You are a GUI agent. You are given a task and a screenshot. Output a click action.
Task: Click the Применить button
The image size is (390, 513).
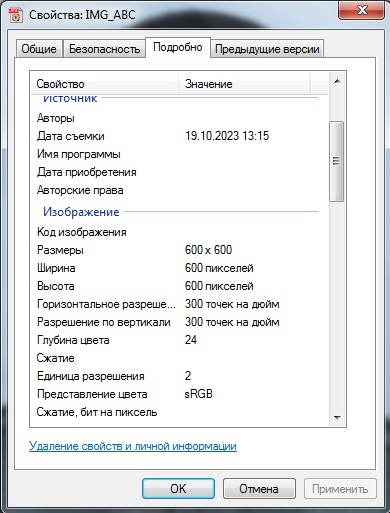click(x=340, y=489)
